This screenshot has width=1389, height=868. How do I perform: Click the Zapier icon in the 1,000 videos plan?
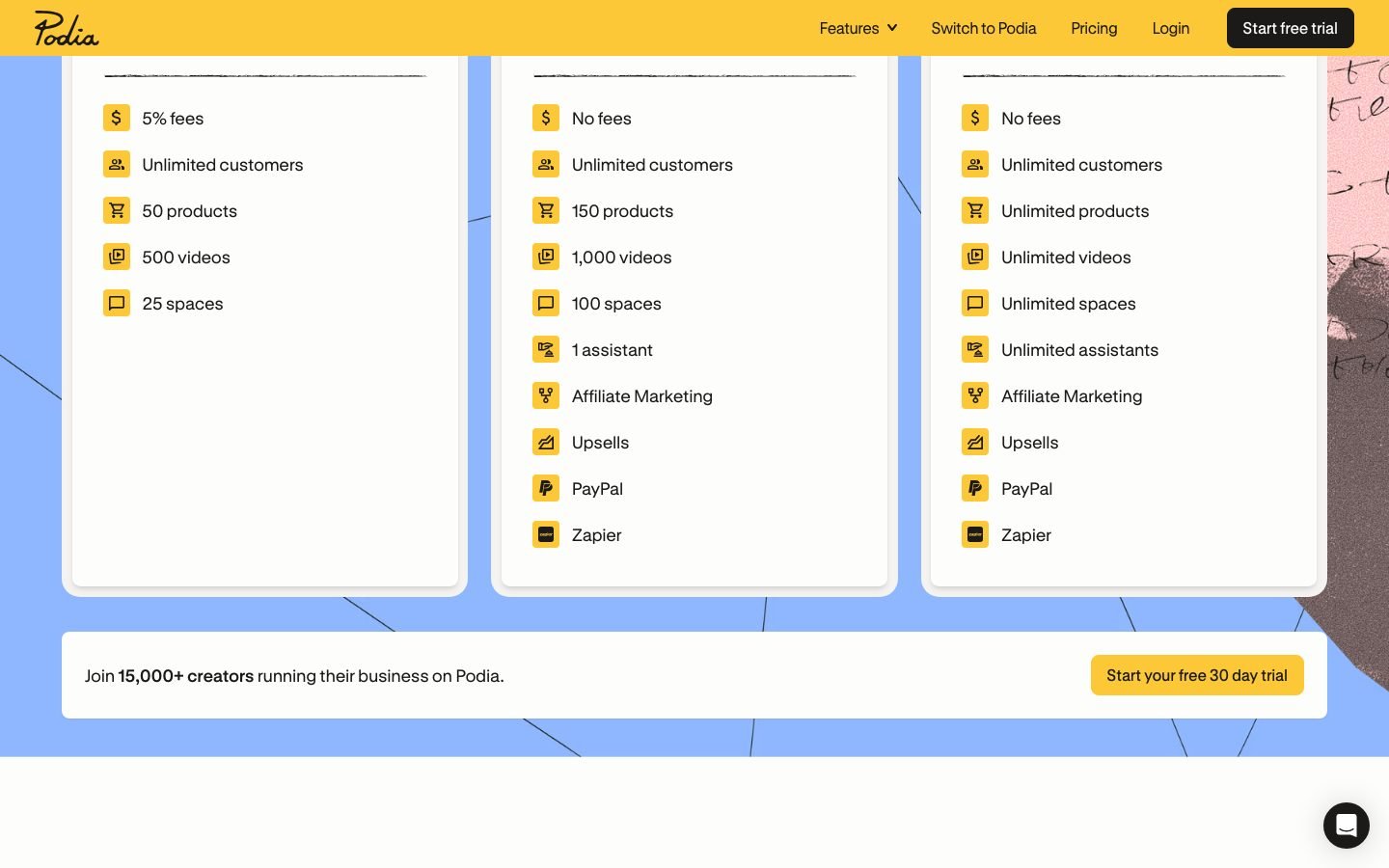(x=546, y=534)
